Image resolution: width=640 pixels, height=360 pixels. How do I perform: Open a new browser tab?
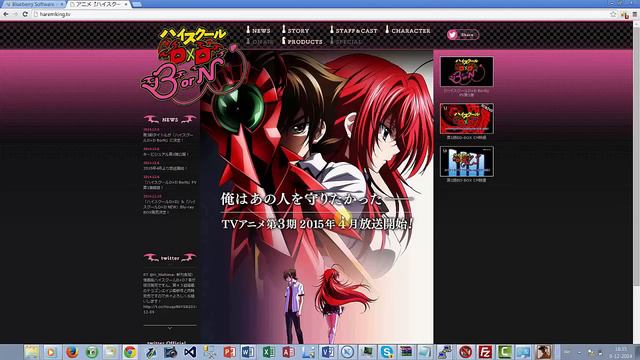[137, 4]
